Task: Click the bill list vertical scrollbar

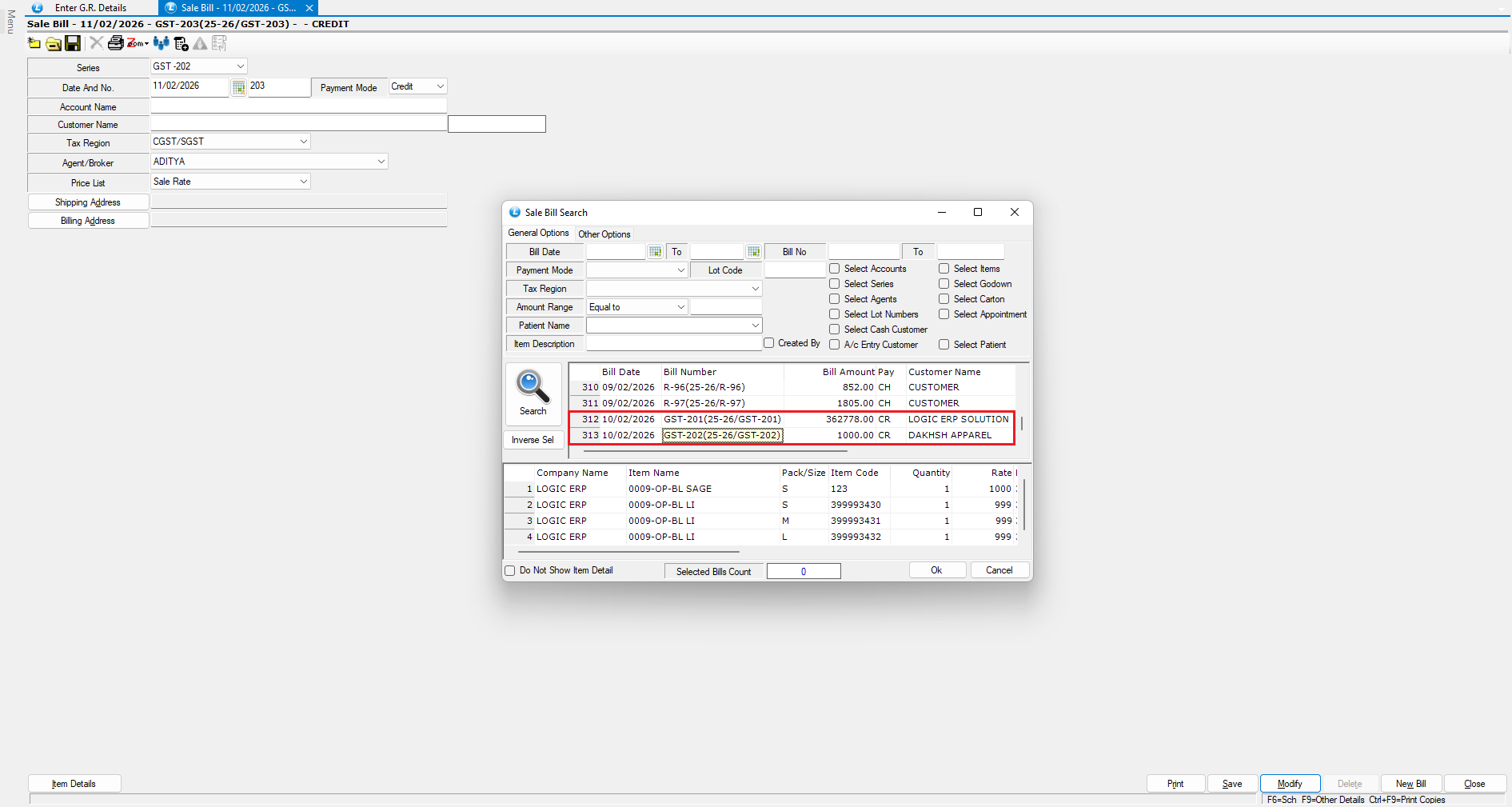Action: [1021, 423]
